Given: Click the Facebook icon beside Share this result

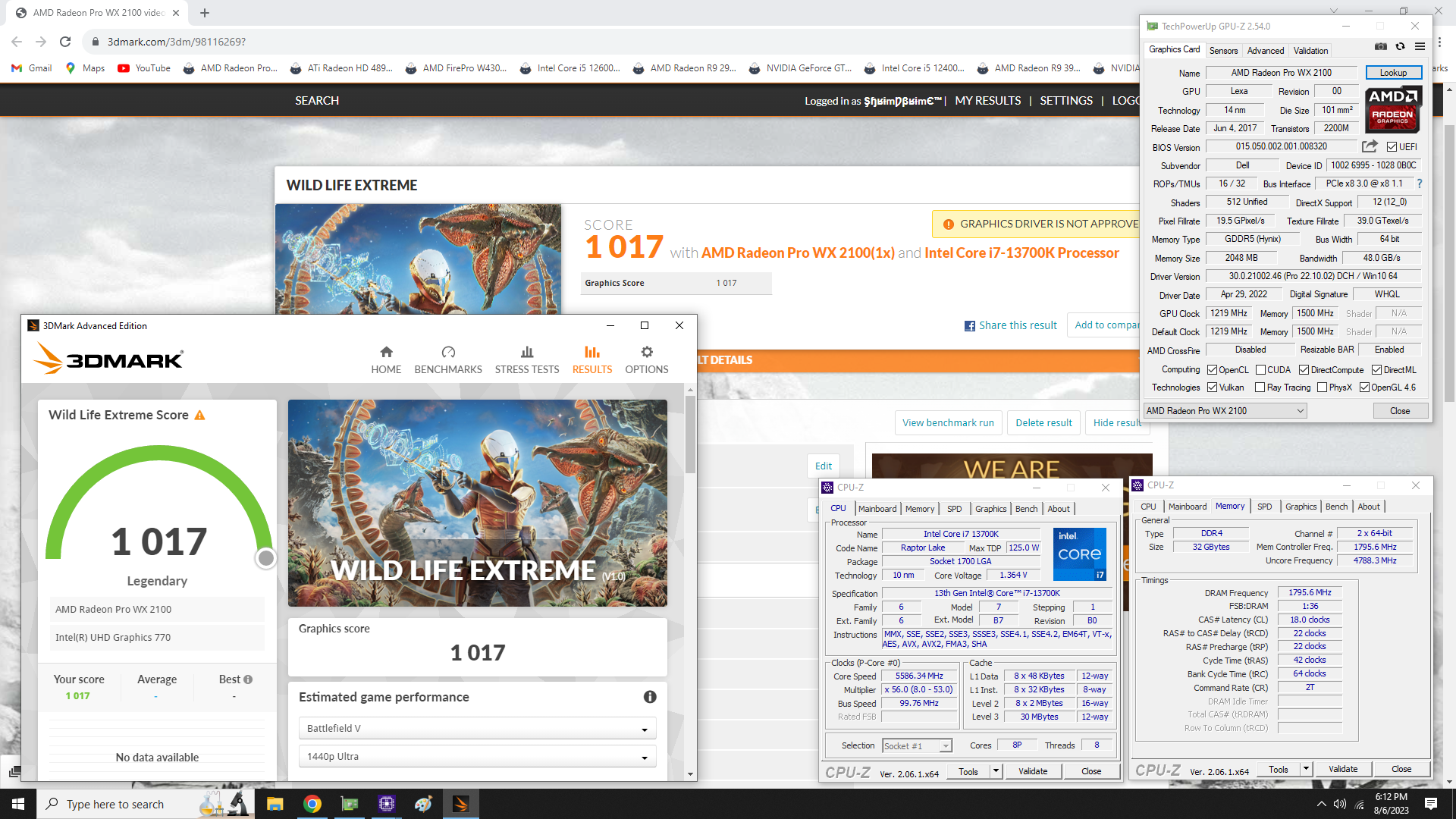Looking at the screenshot, I should pos(970,326).
